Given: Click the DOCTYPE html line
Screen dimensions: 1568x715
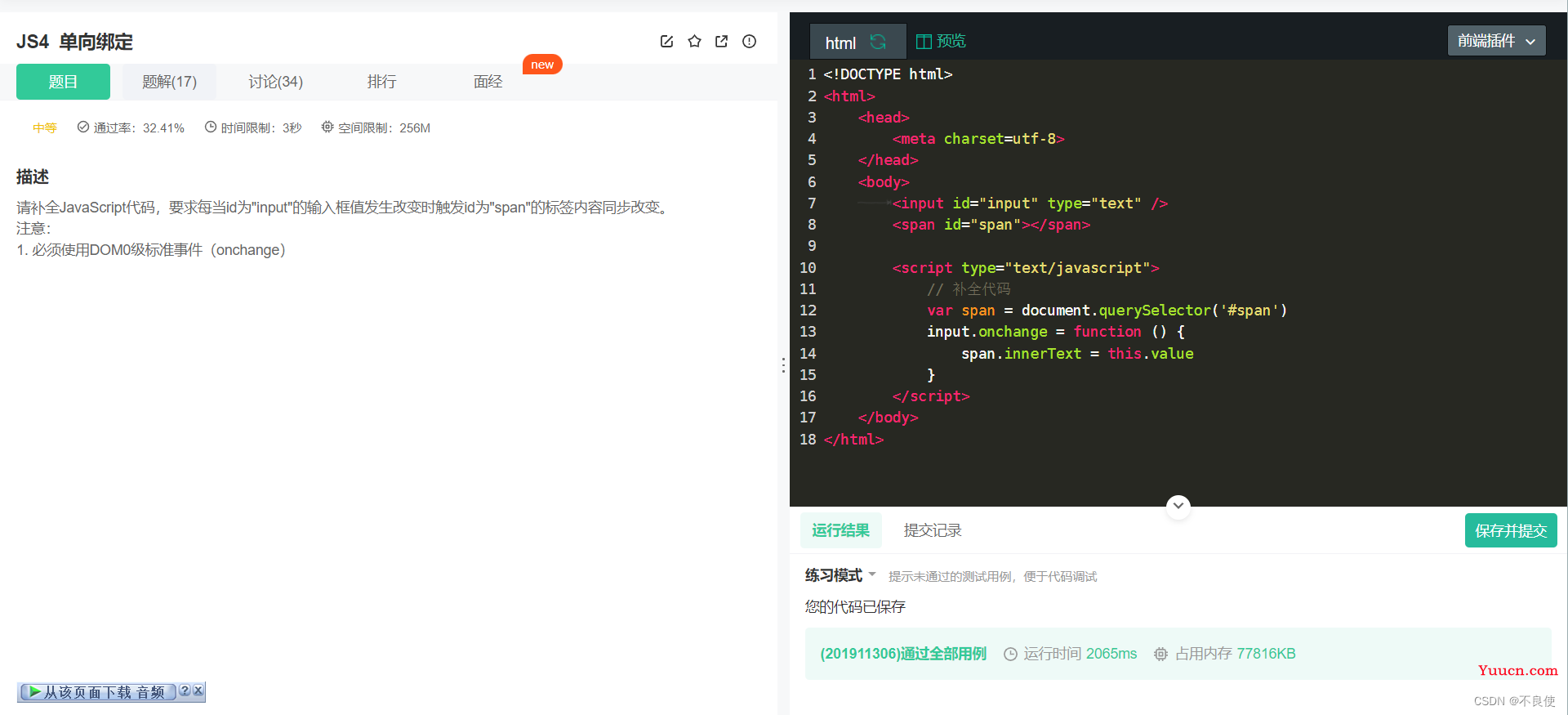Looking at the screenshot, I should tap(889, 74).
